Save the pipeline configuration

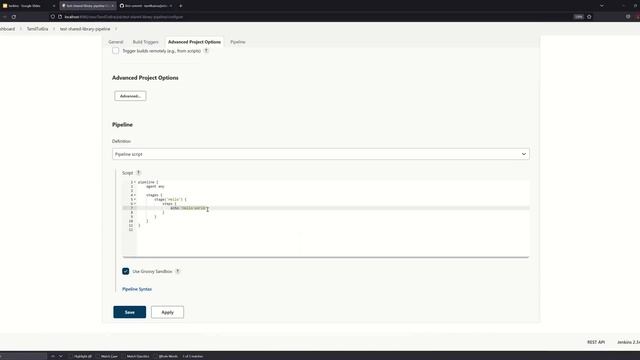[x=129, y=312]
